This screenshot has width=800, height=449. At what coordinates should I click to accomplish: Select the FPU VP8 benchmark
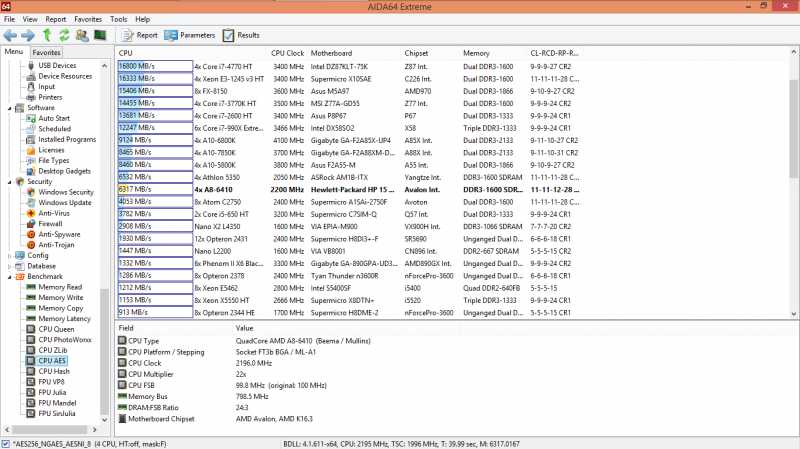pyautogui.click(x=51, y=382)
